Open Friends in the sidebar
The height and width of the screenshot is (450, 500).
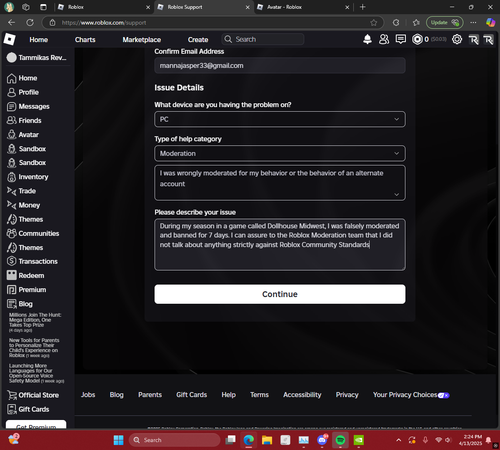(24, 120)
